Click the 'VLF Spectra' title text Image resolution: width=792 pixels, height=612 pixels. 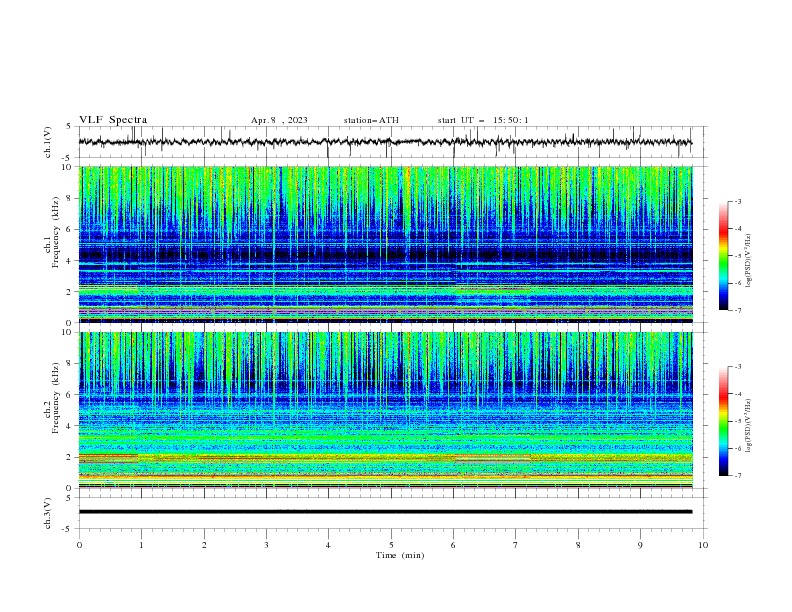pyautogui.click(x=113, y=120)
